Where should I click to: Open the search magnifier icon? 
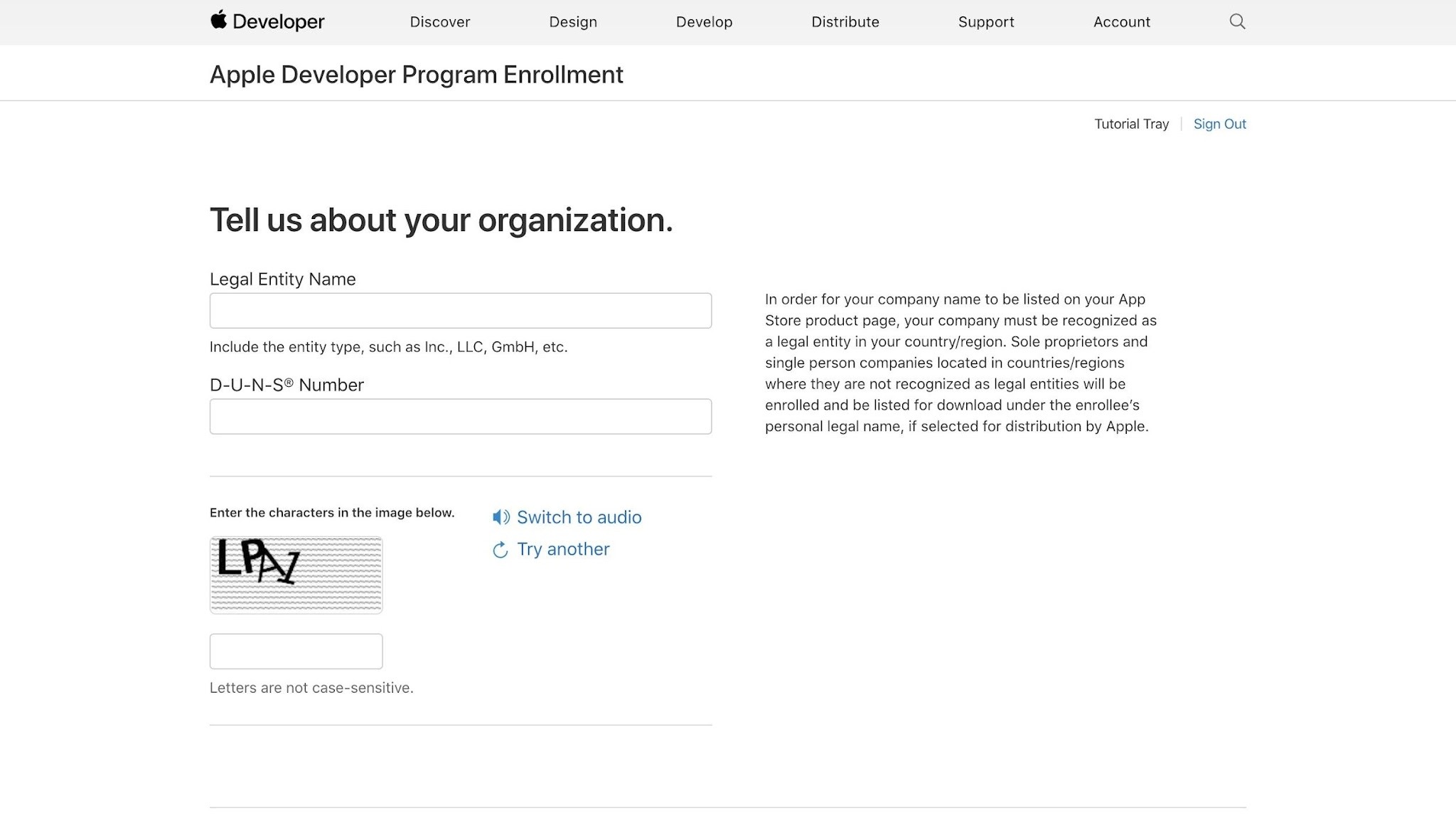coord(1237,21)
